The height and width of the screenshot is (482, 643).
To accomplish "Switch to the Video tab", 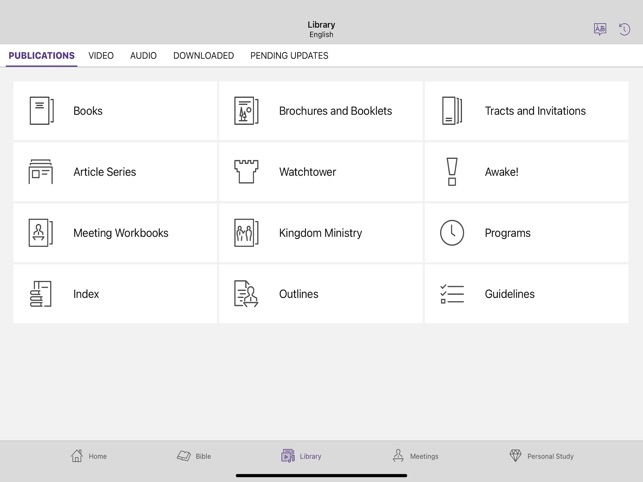I will 101,55.
